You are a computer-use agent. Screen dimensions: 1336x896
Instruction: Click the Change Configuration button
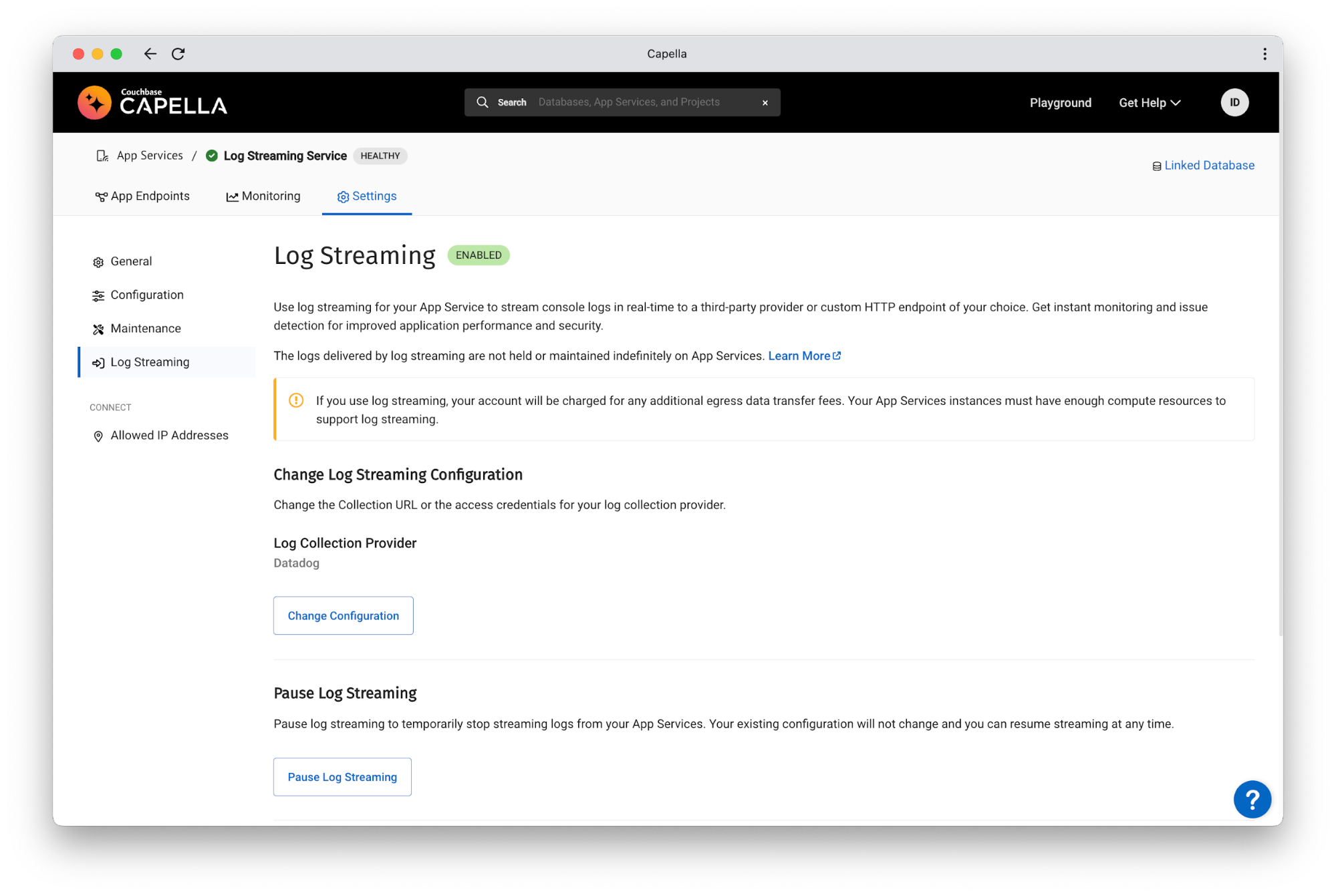click(x=343, y=615)
